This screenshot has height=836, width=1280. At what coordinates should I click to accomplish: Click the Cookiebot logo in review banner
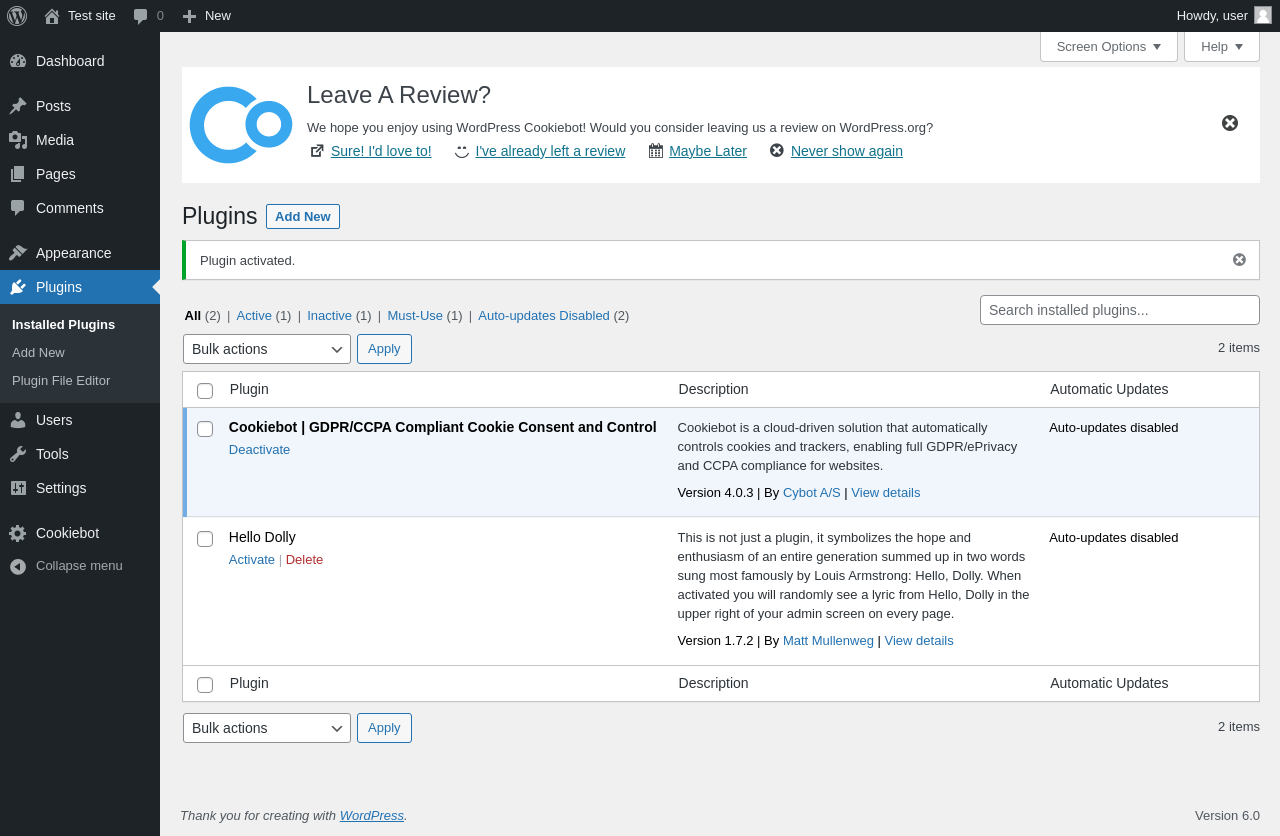241,125
